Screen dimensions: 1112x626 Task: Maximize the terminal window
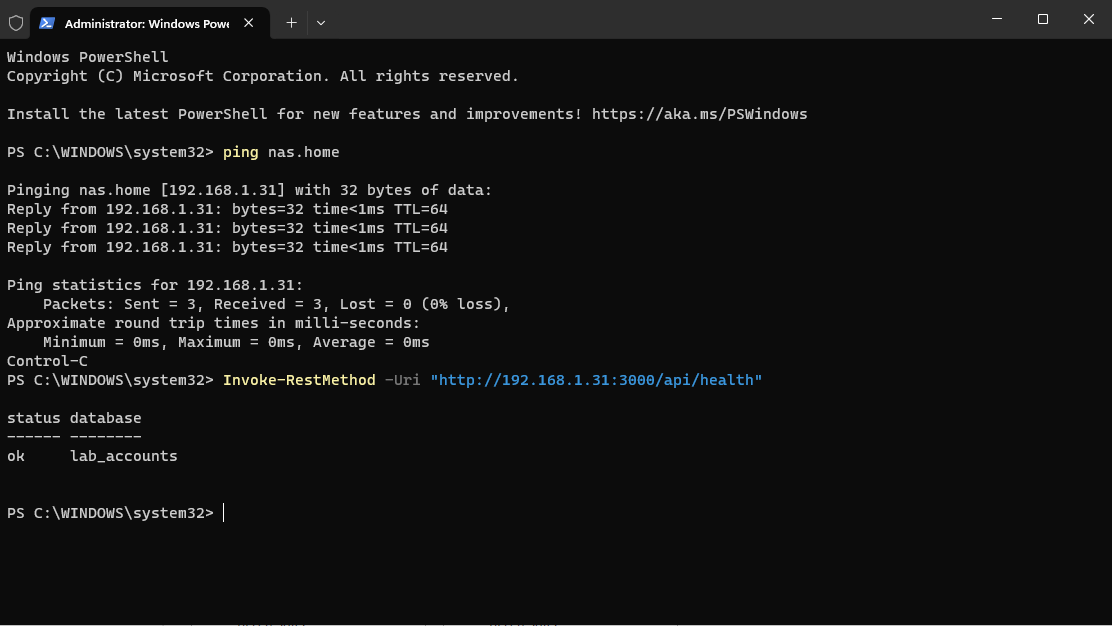pyautogui.click(x=1042, y=19)
